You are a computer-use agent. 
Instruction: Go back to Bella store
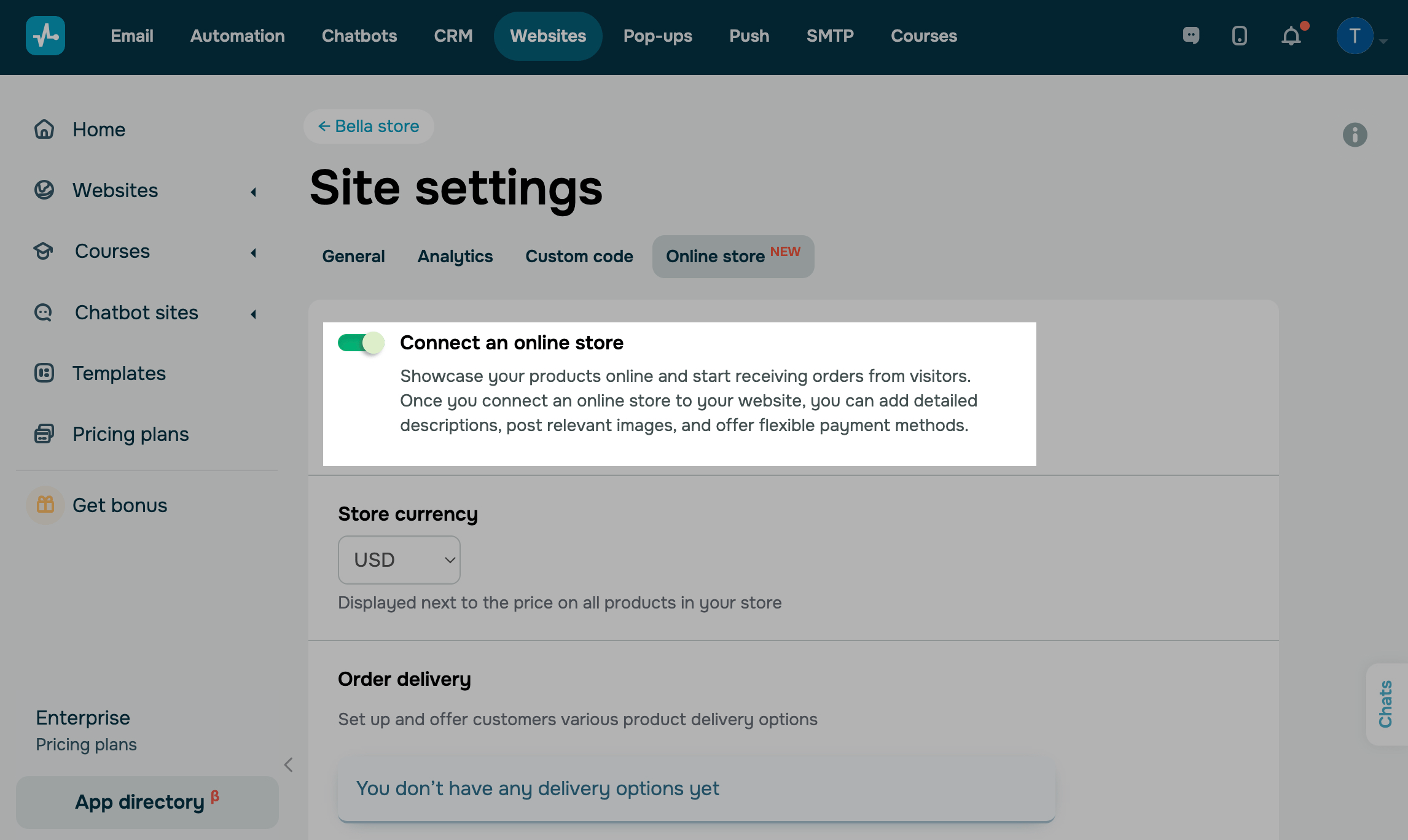click(369, 126)
